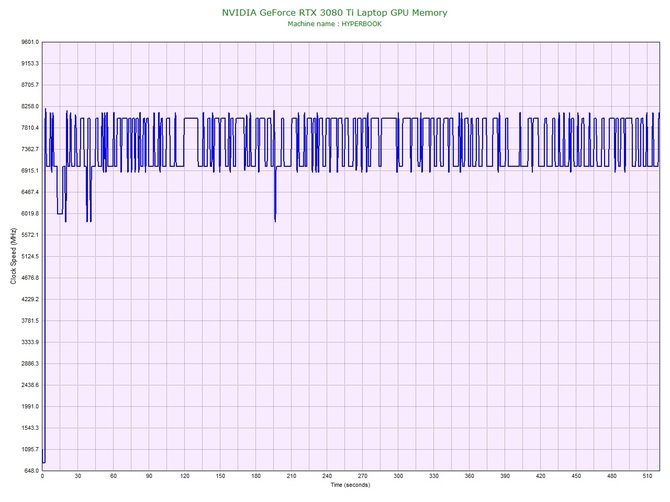Viewport: 670px width, 502px height.
Task: Click the 240 seconds x-axis tick label
Action: tap(327, 476)
